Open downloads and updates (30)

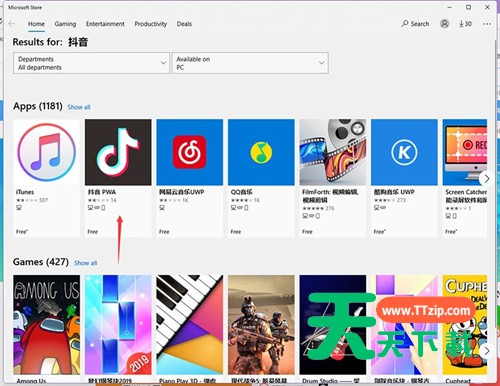[465, 24]
